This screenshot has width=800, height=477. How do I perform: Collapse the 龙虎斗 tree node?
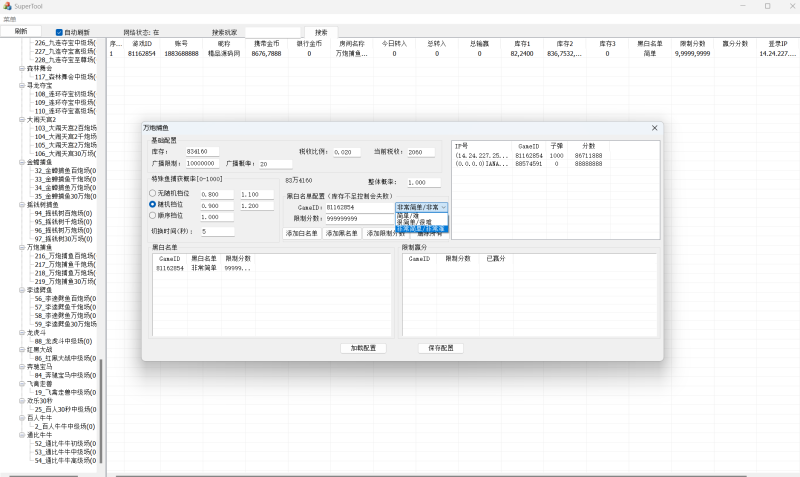pyautogui.click(x=21, y=332)
